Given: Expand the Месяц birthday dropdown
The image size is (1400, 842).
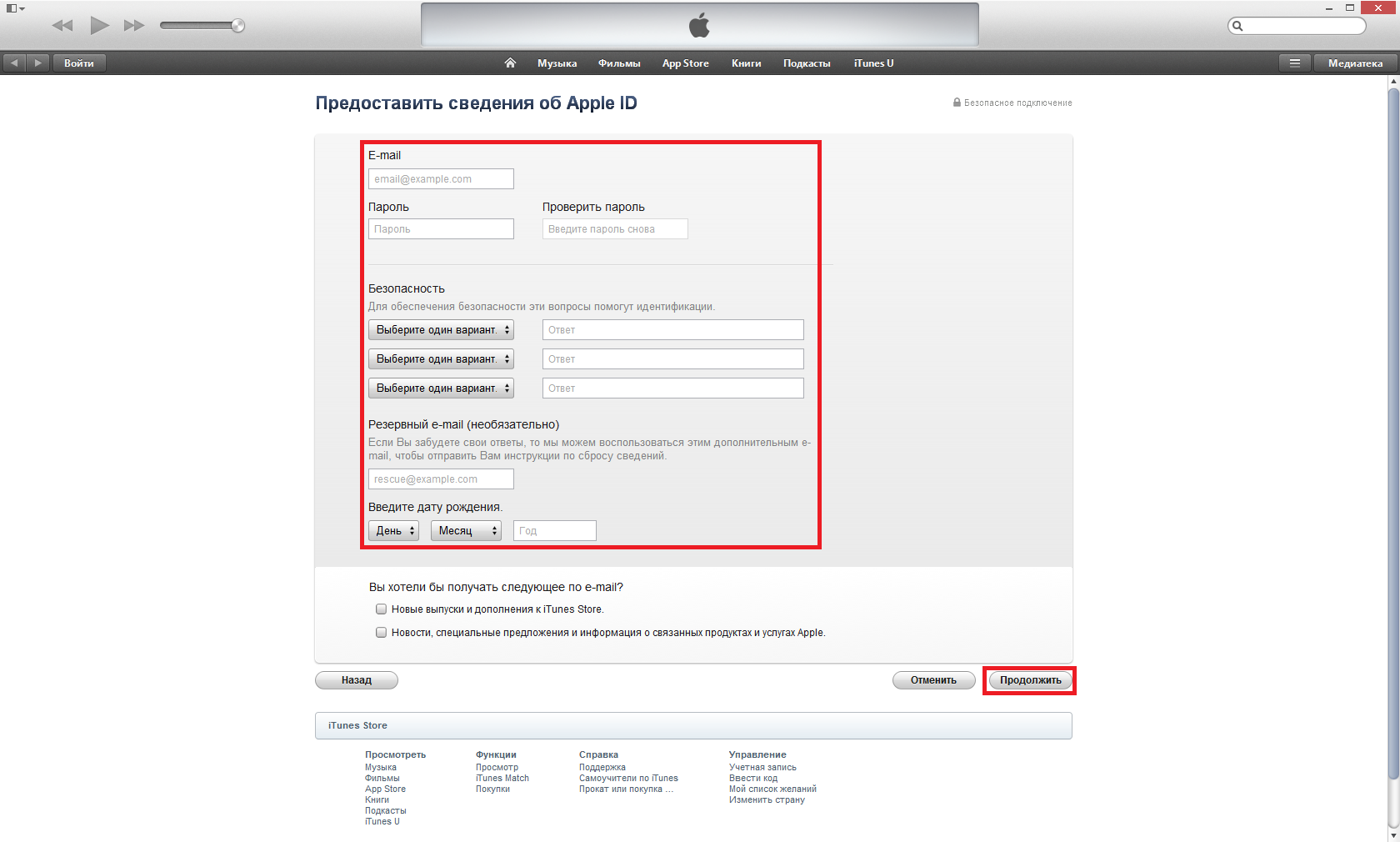Looking at the screenshot, I should 466,531.
